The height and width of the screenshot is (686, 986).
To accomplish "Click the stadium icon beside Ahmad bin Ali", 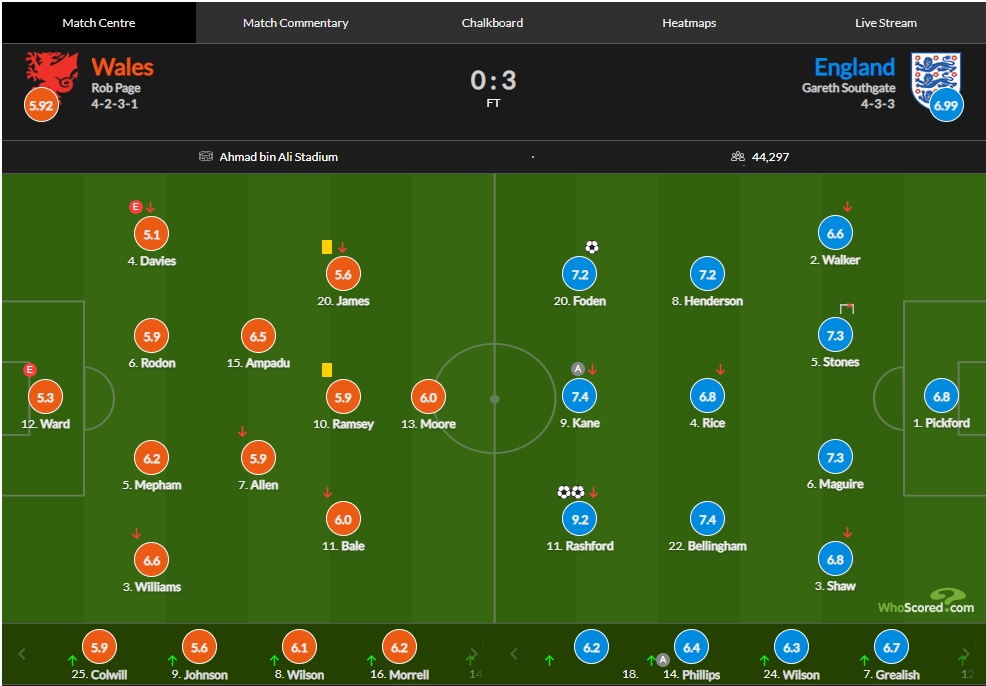I will (x=206, y=157).
